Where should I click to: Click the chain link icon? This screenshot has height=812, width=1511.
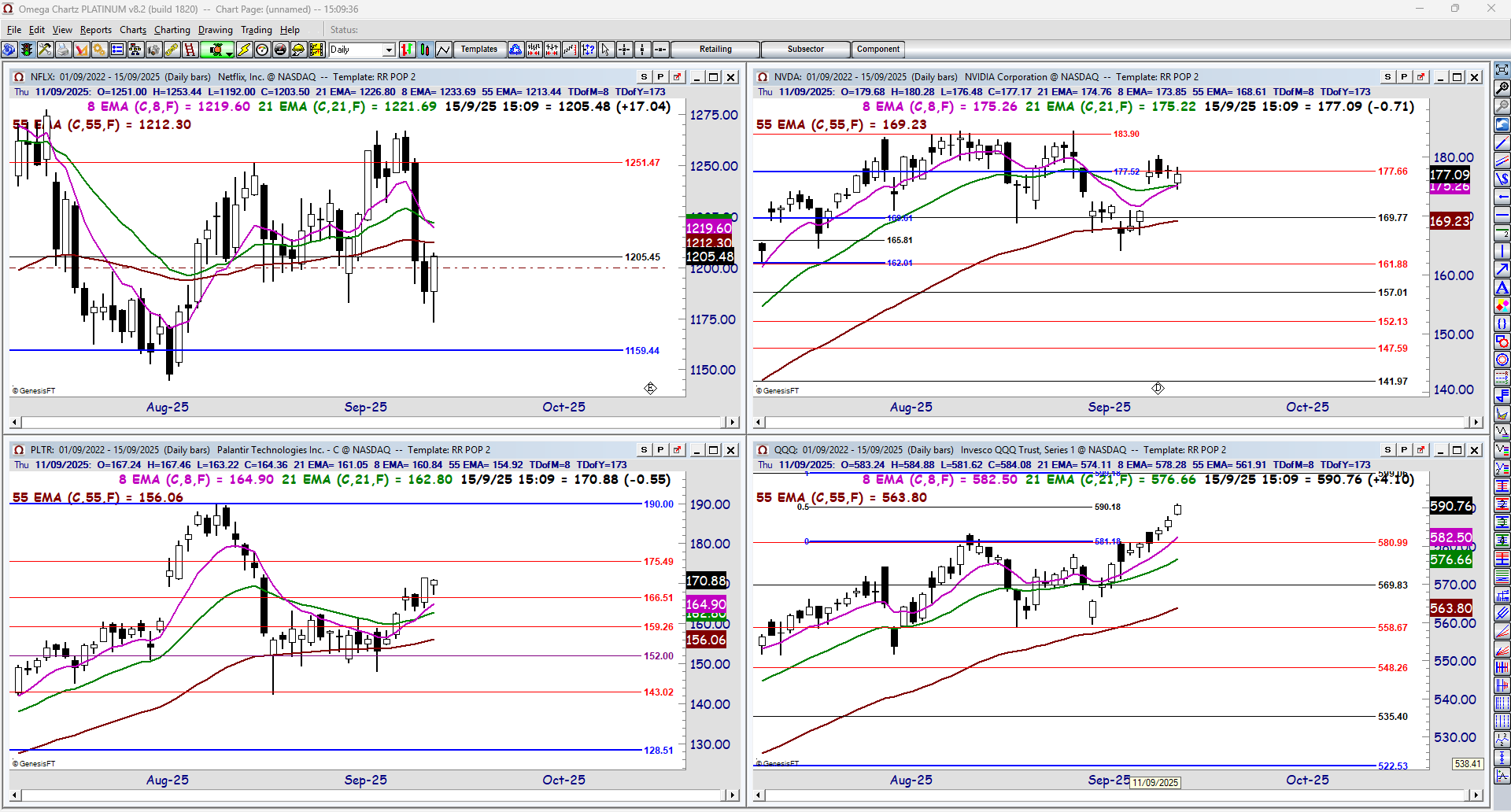pos(172,50)
